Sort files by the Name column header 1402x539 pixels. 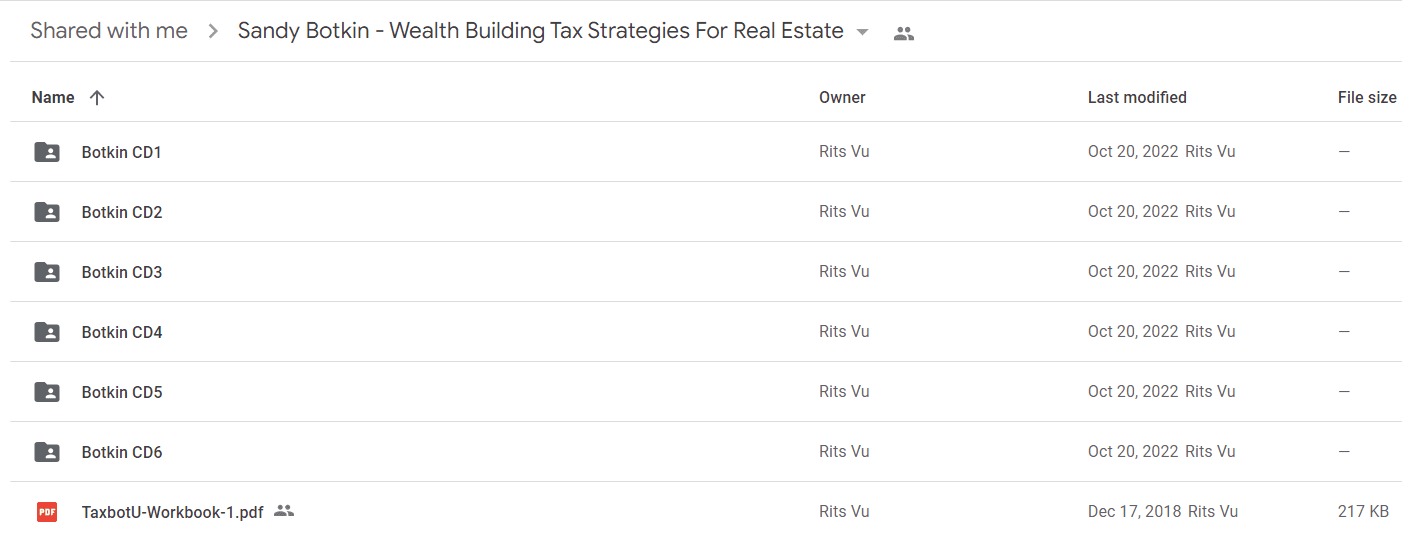pos(53,98)
